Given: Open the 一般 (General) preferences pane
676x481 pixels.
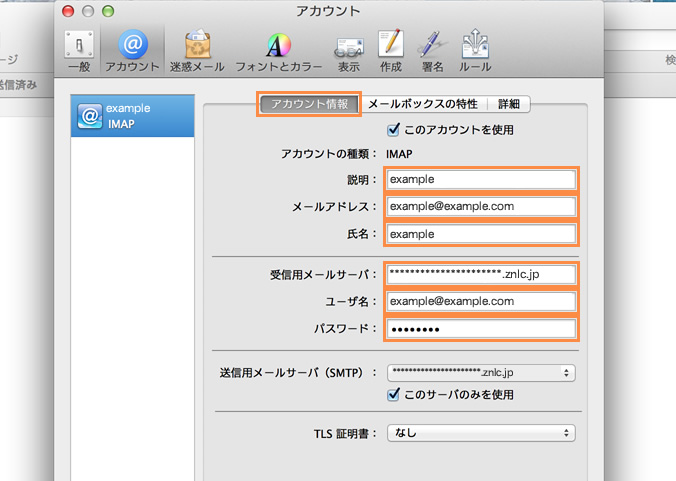Looking at the screenshot, I should 79,51.
